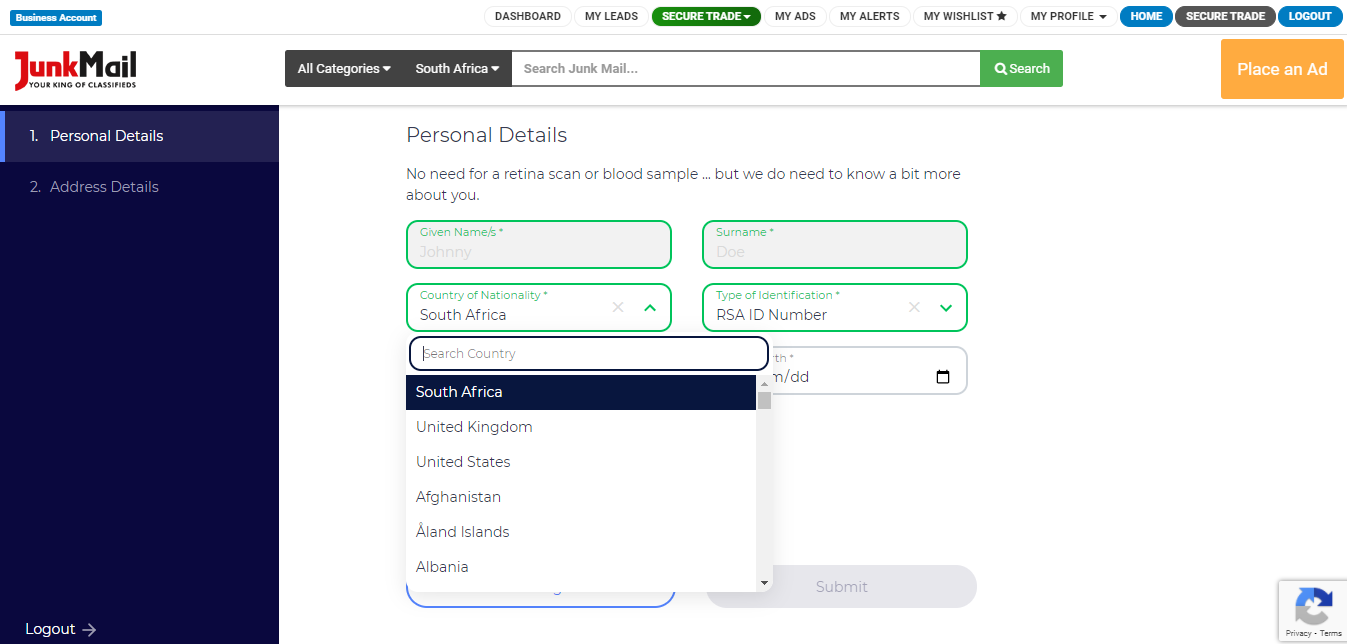Viewport: 1347px width, 644px height.
Task: Click inside the Search Country input
Action: (588, 353)
